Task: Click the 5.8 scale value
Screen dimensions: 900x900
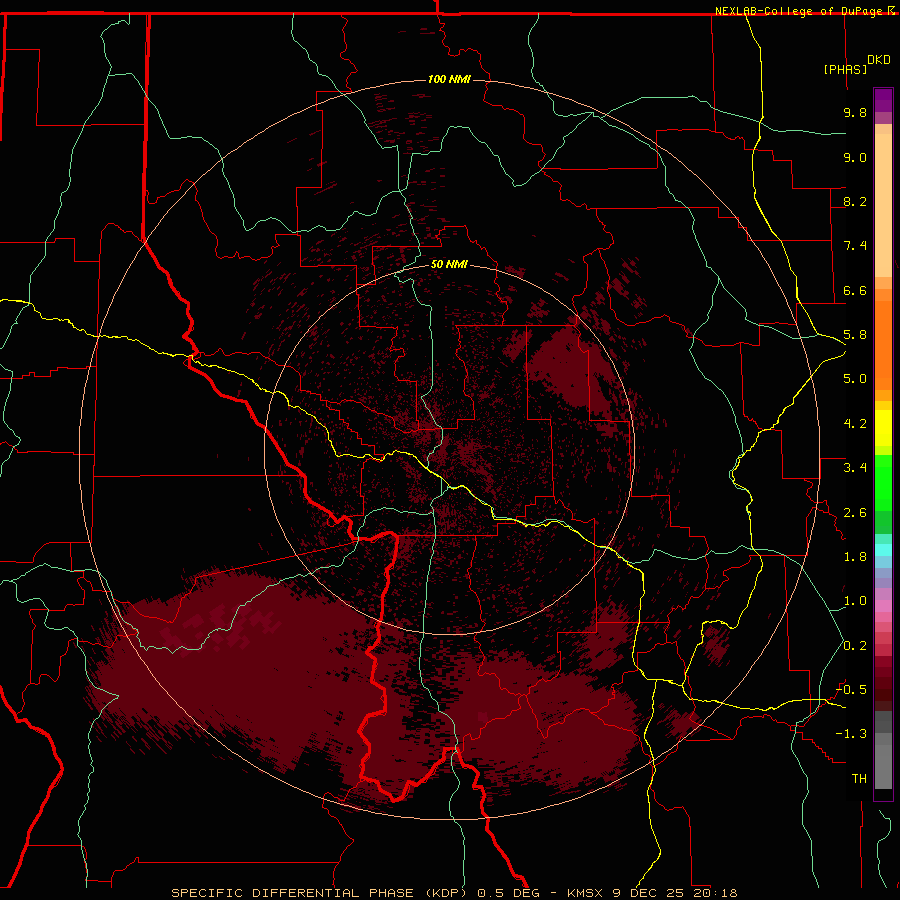Action: point(855,335)
